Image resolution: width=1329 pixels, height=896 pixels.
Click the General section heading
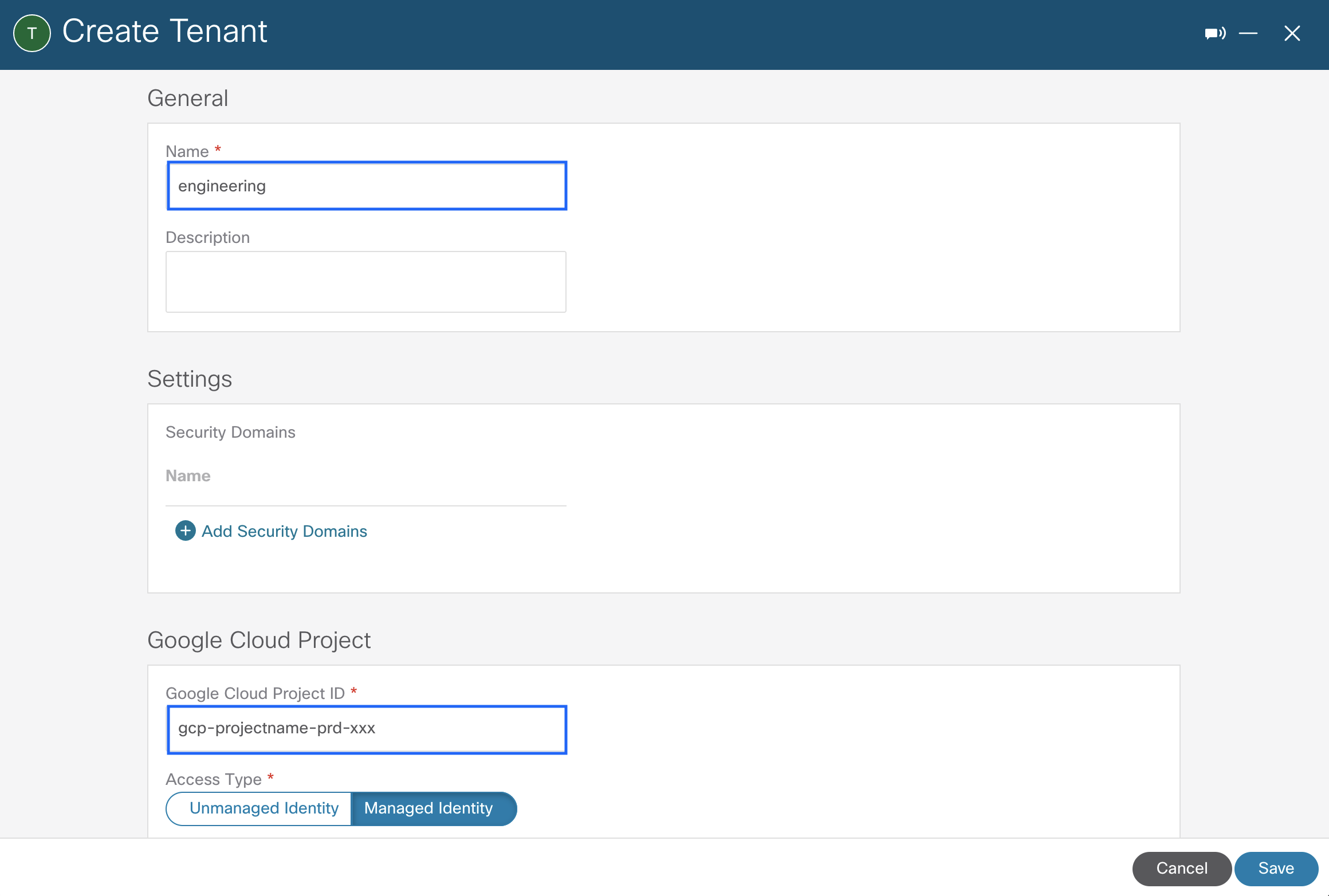point(187,98)
